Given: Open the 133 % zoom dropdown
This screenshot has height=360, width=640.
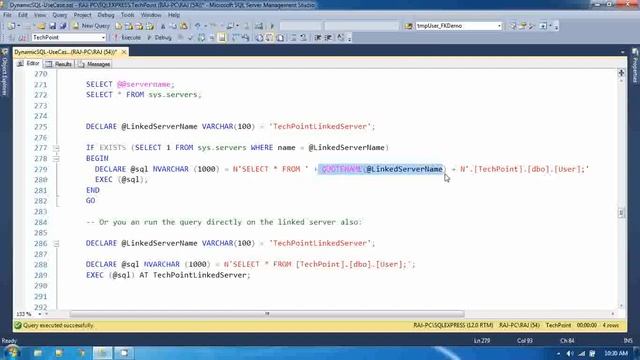Looking at the screenshot, I should tap(40, 314).
